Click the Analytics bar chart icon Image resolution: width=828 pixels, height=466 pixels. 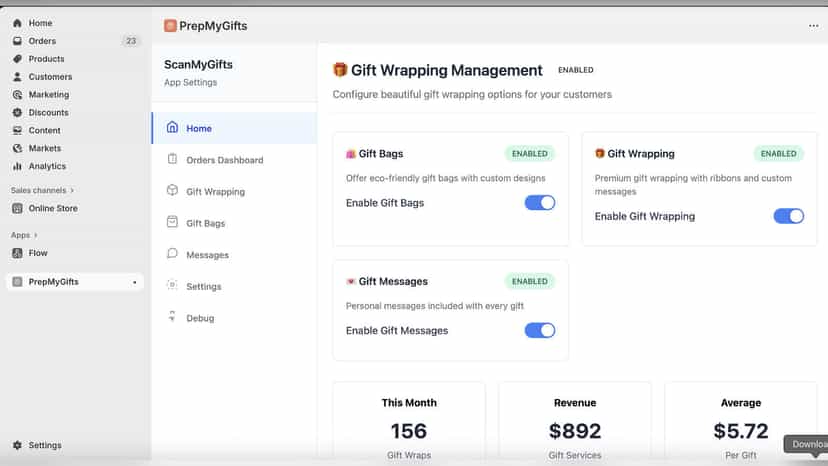tap(17, 166)
